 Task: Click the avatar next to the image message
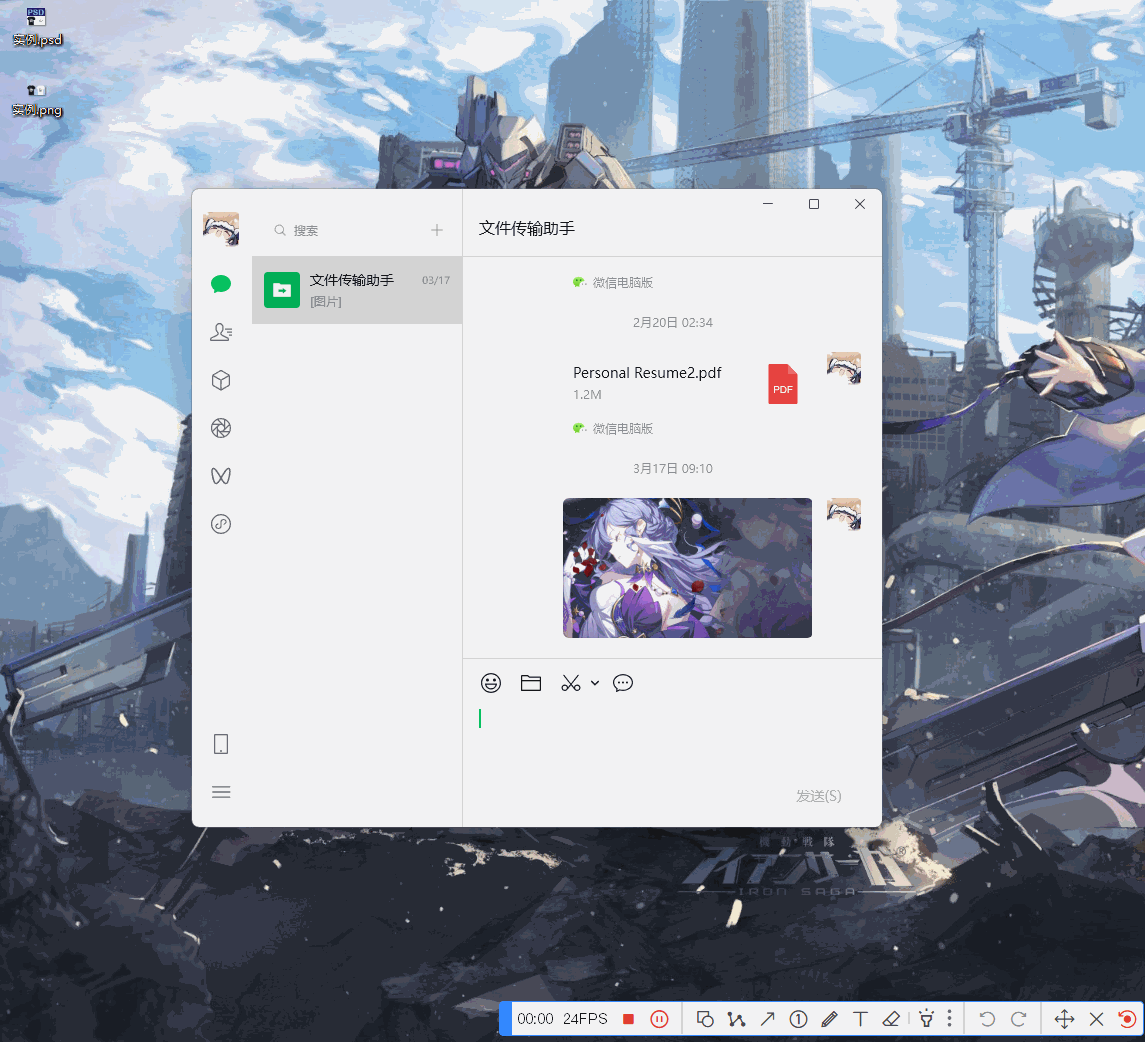pos(843,515)
